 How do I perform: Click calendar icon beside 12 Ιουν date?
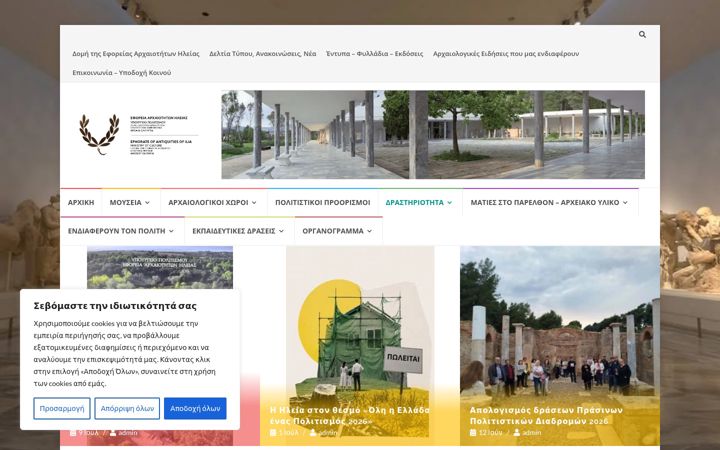click(473, 433)
